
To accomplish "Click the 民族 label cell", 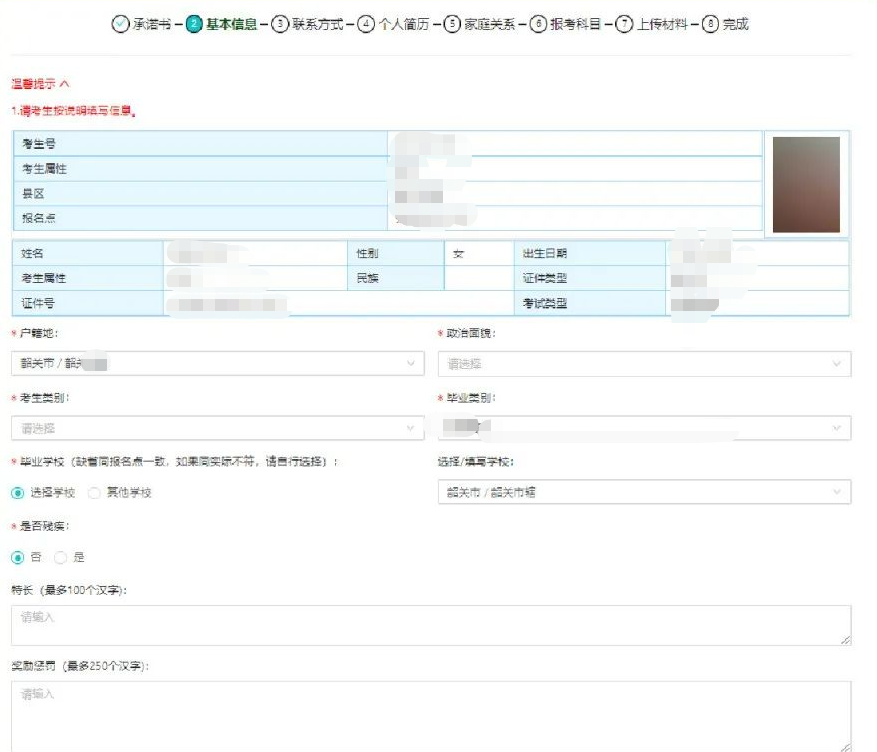I will click(396, 278).
